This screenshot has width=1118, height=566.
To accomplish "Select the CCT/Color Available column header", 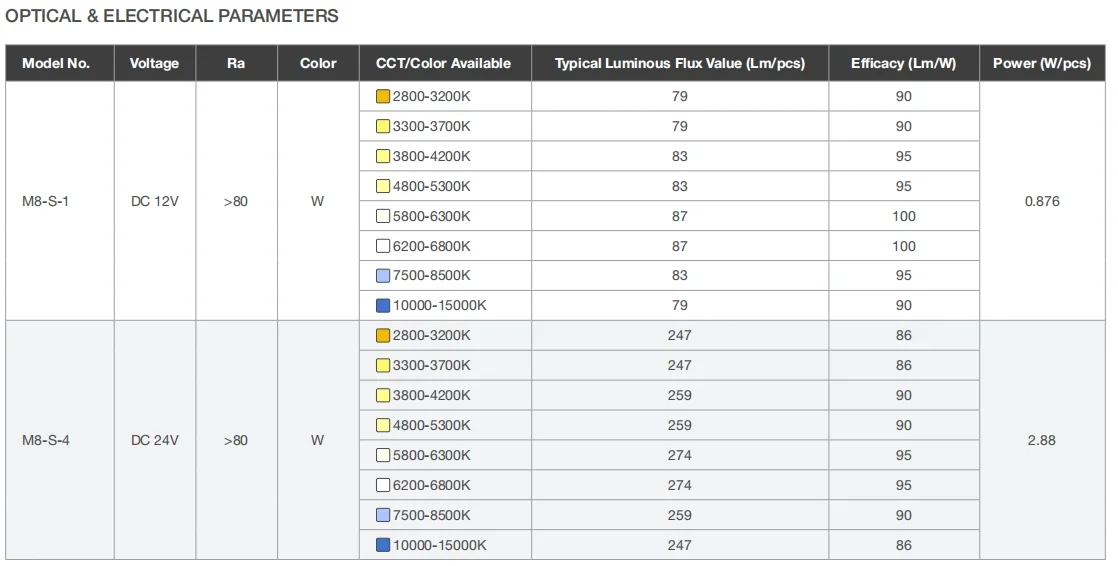I will [x=443, y=63].
